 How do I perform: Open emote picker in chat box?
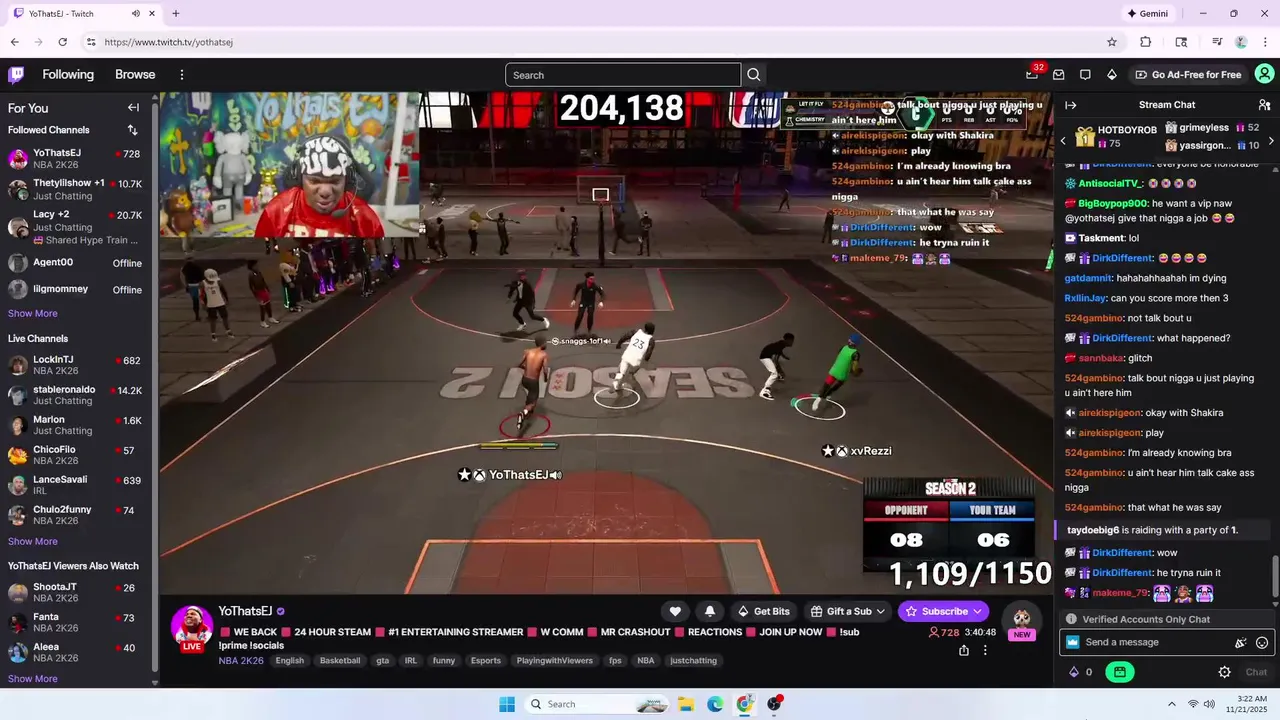click(x=1262, y=643)
